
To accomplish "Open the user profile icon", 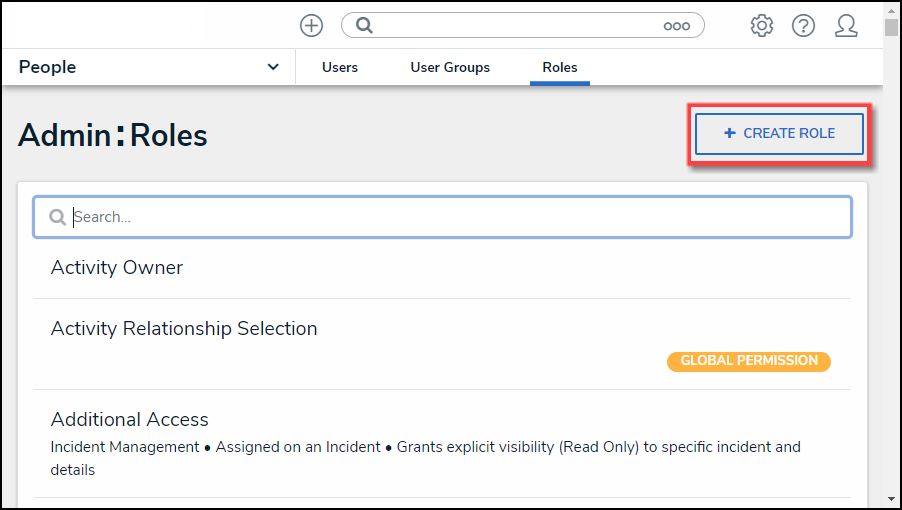I will 846,26.
